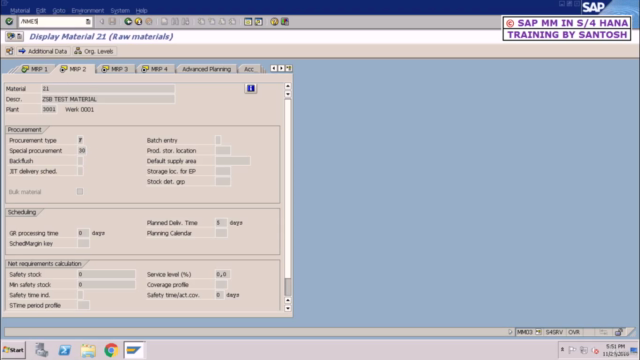The height and width of the screenshot is (360, 640).
Task: Click the Special procurement field with 30
Action: (x=82, y=150)
